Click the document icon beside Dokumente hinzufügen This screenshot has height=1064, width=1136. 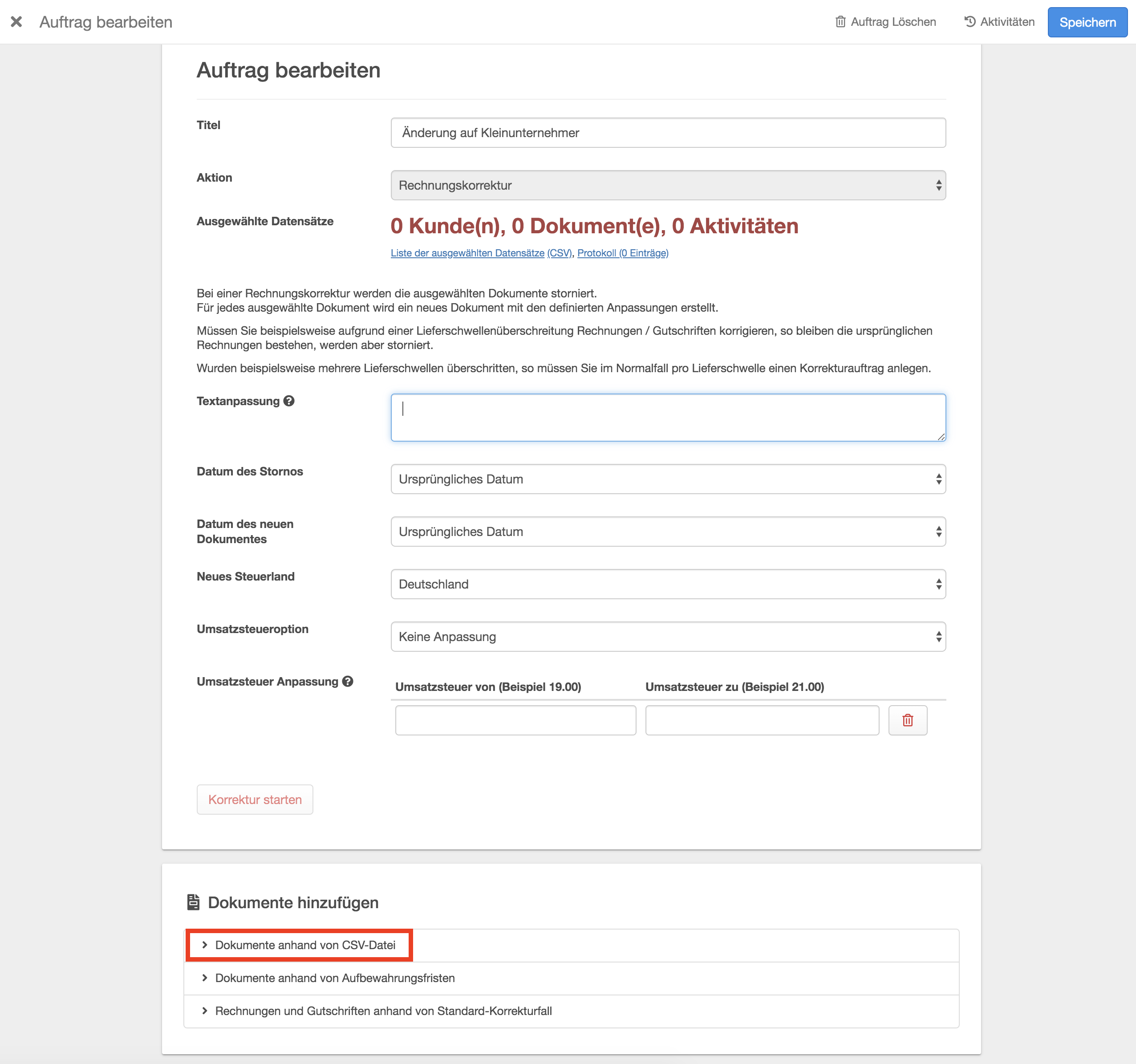tap(193, 902)
